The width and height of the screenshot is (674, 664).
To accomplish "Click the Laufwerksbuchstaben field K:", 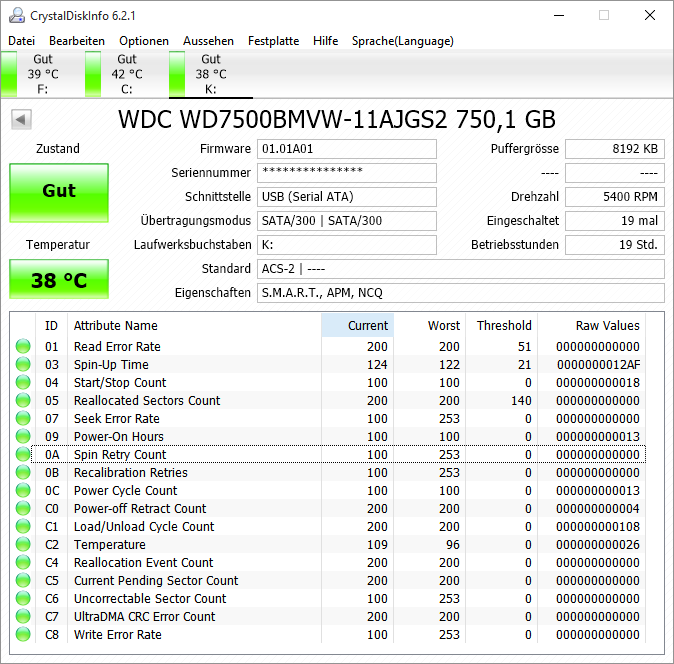I will [x=347, y=245].
